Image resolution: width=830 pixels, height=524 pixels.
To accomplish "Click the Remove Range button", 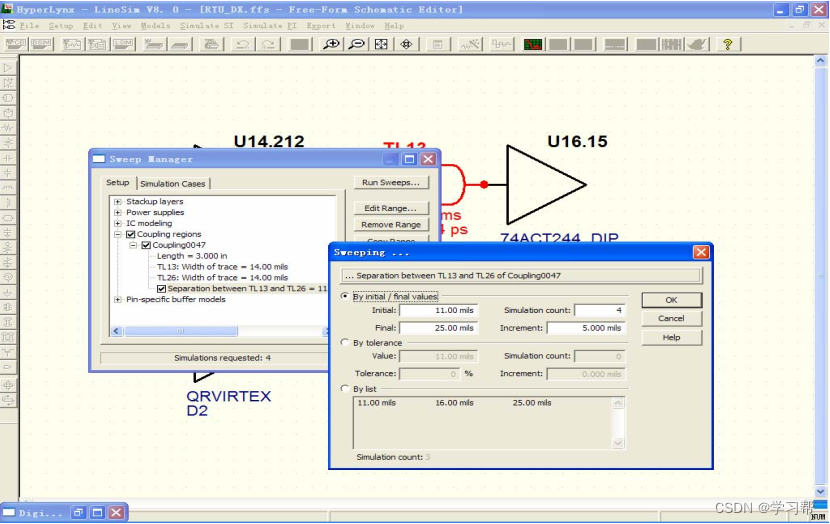I will (391, 224).
